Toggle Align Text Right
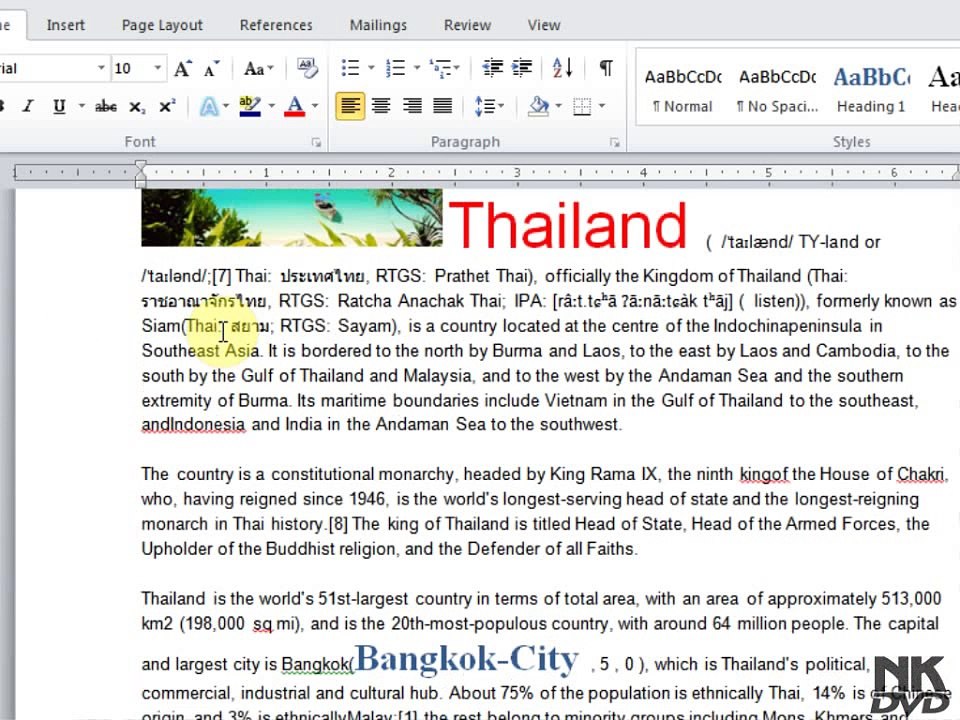This screenshot has width=960, height=720. (412, 107)
